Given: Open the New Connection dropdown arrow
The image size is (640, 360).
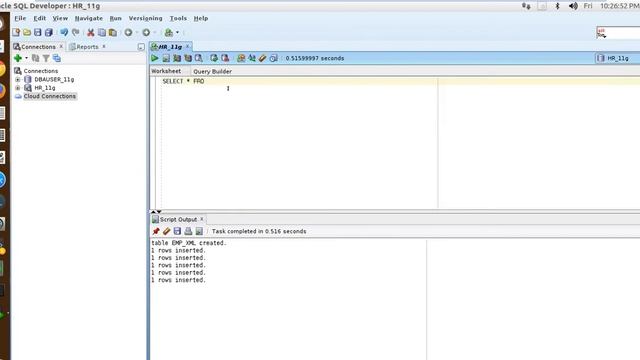Looking at the screenshot, I should point(27,58).
